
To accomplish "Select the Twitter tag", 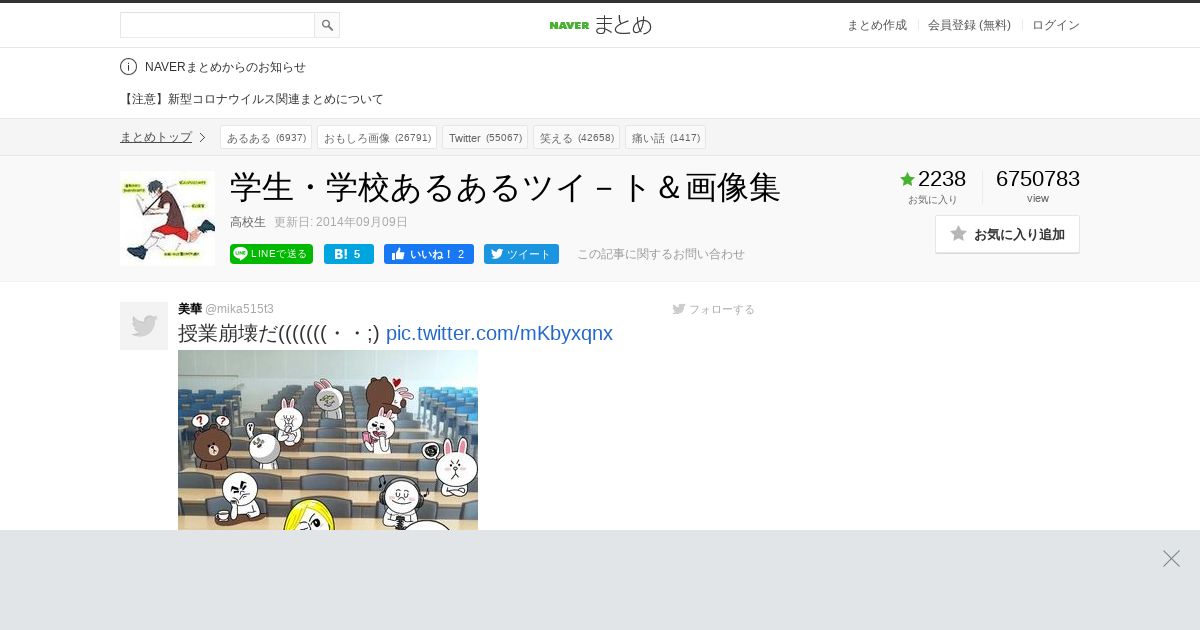I will [485, 137].
